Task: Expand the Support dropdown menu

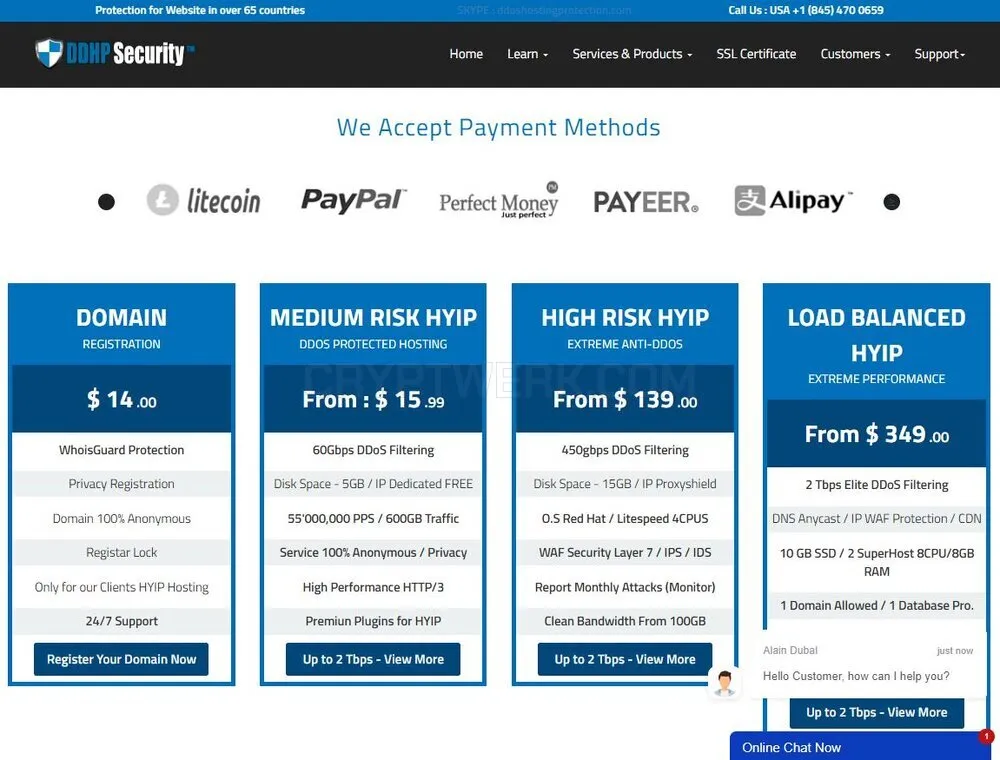Action: pos(939,54)
